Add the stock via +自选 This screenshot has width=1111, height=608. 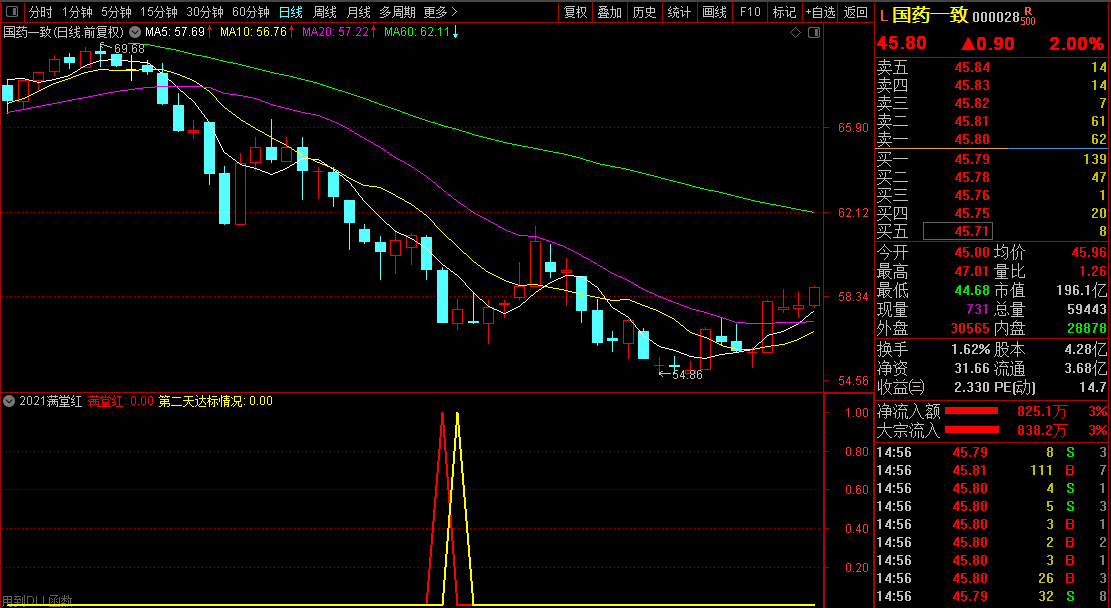821,12
